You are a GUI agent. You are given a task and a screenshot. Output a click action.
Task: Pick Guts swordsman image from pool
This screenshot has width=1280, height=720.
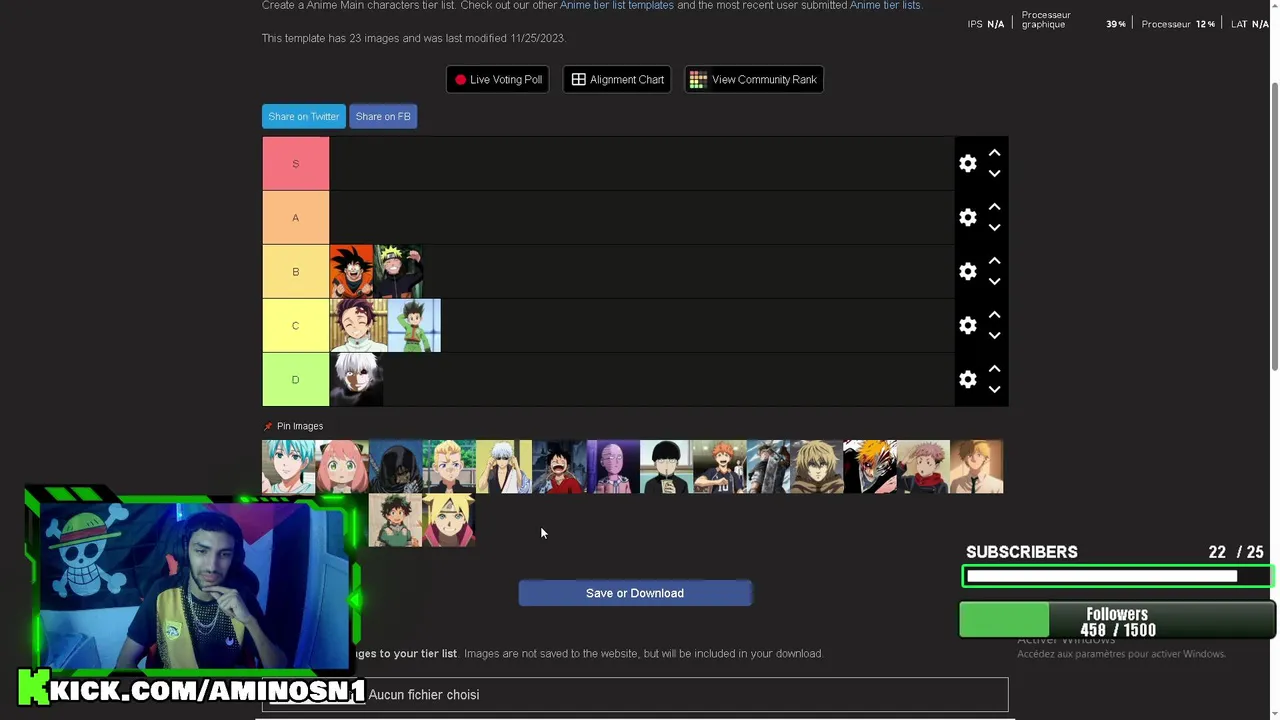click(x=767, y=467)
